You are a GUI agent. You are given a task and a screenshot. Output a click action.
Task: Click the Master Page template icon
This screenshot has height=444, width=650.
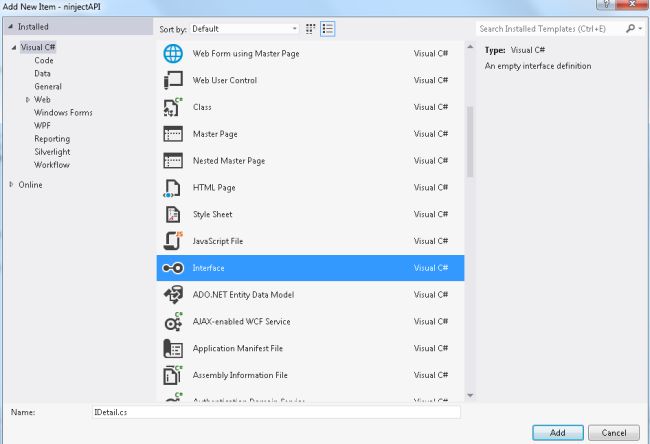pos(173,134)
